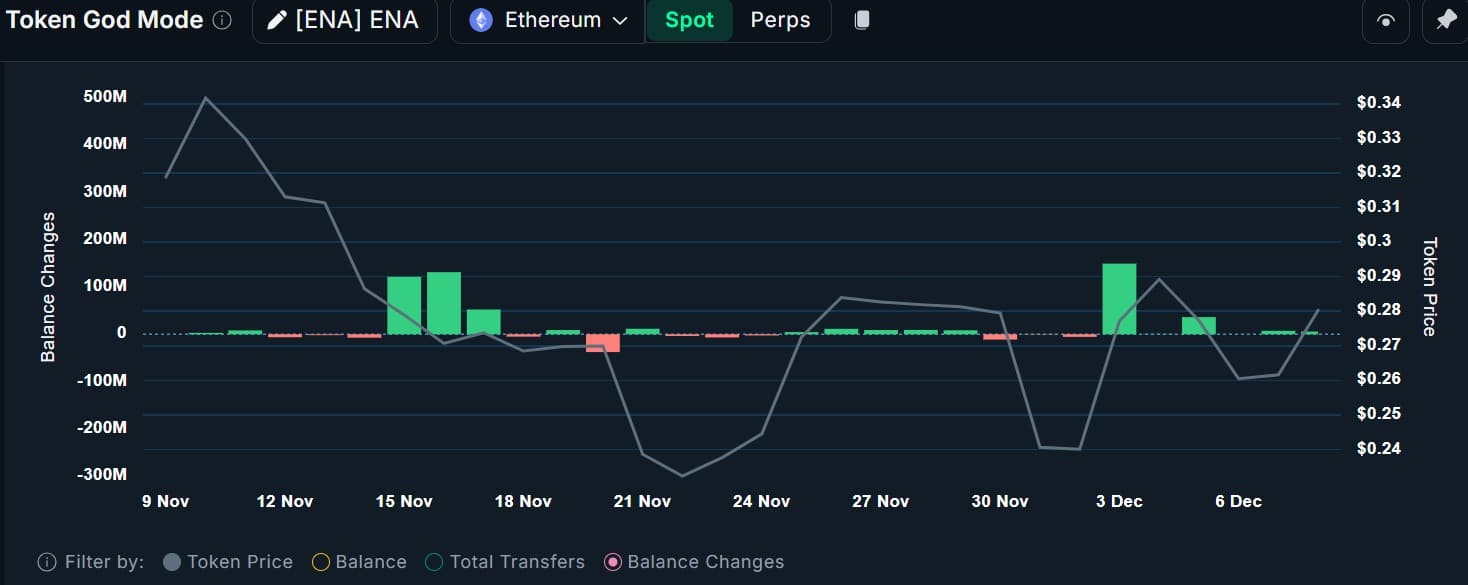Click the eye watch icon
This screenshot has height=585, width=1468.
(x=1386, y=21)
